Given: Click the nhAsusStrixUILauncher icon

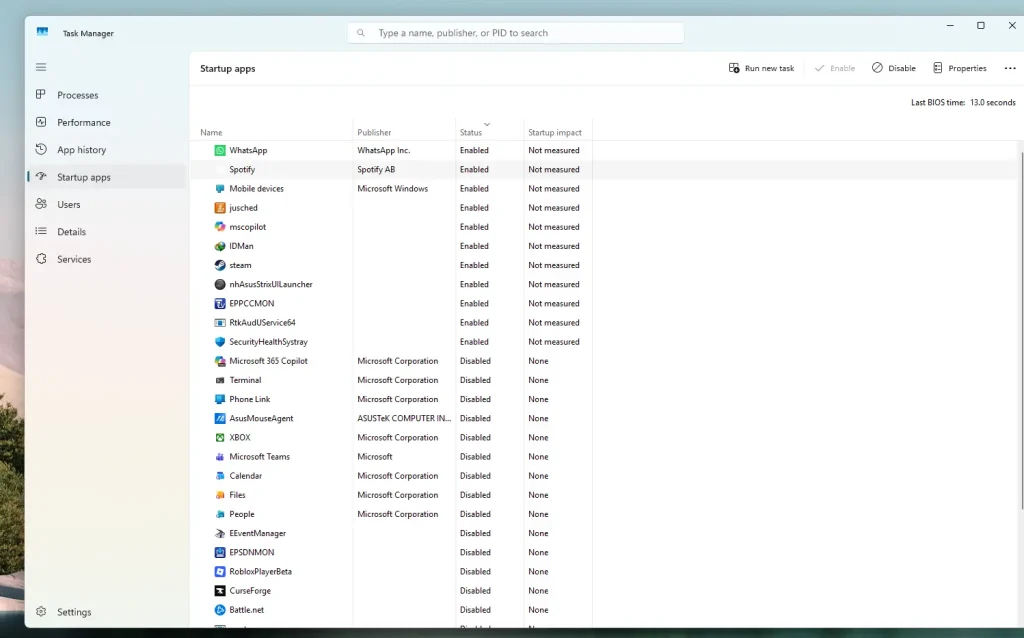Looking at the screenshot, I should 220,284.
